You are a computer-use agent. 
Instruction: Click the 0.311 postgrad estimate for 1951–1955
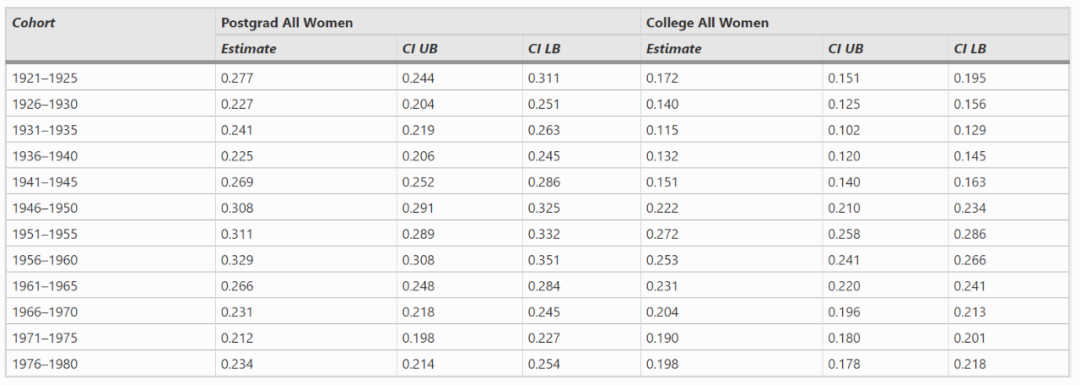[237, 234]
